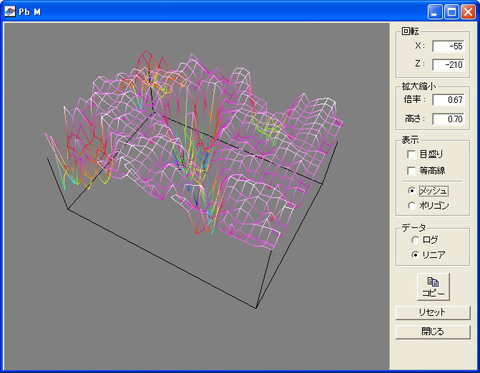This screenshot has height=373, width=480.
Task: Focus the 高さ height field
Action: [x=448, y=119]
